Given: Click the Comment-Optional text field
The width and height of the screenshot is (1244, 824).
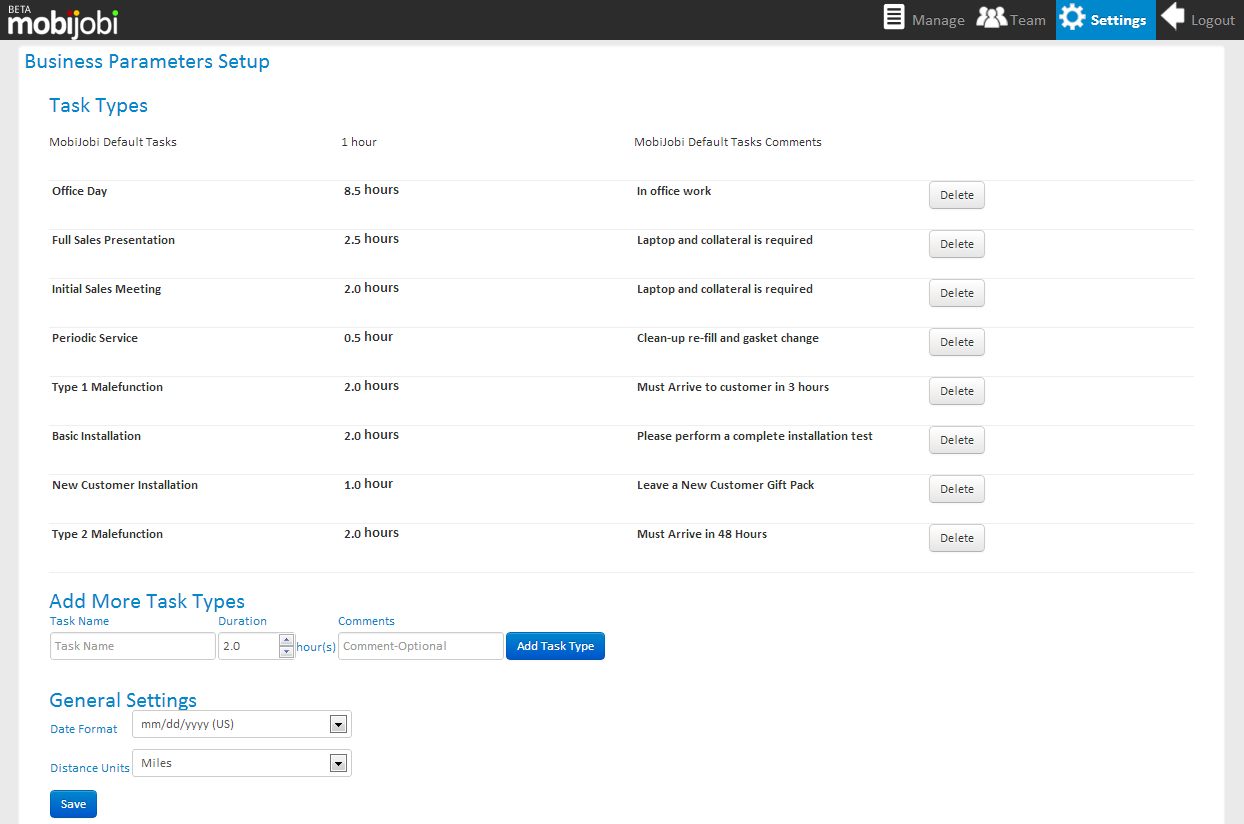Looking at the screenshot, I should (x=420, y=646).
